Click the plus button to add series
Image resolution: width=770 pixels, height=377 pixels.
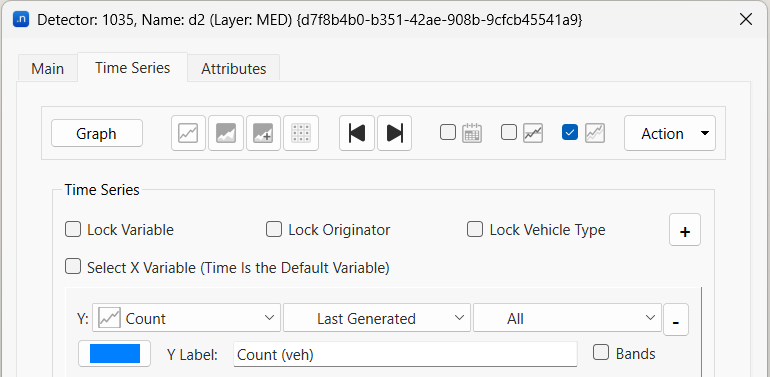click(685, 230)
